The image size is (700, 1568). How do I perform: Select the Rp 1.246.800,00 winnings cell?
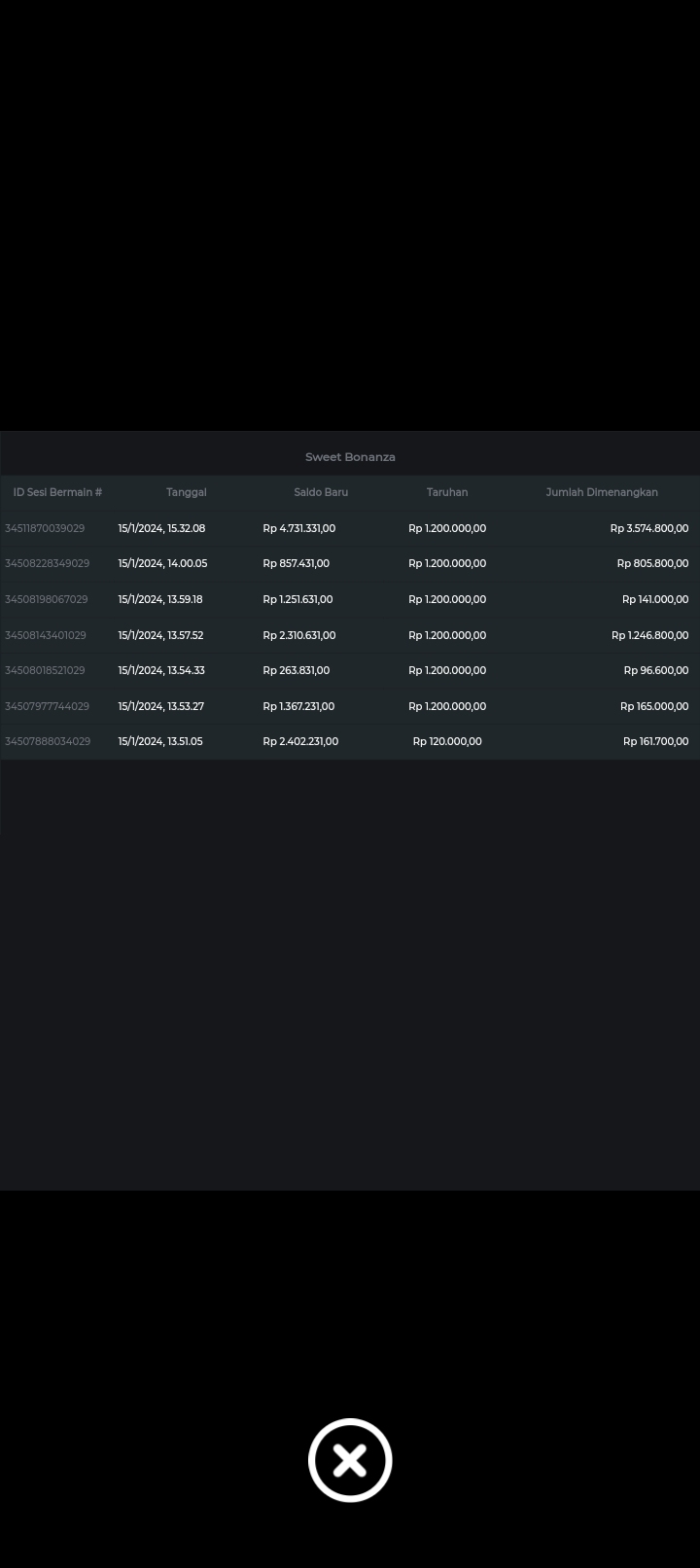click(x=649, y=635)
